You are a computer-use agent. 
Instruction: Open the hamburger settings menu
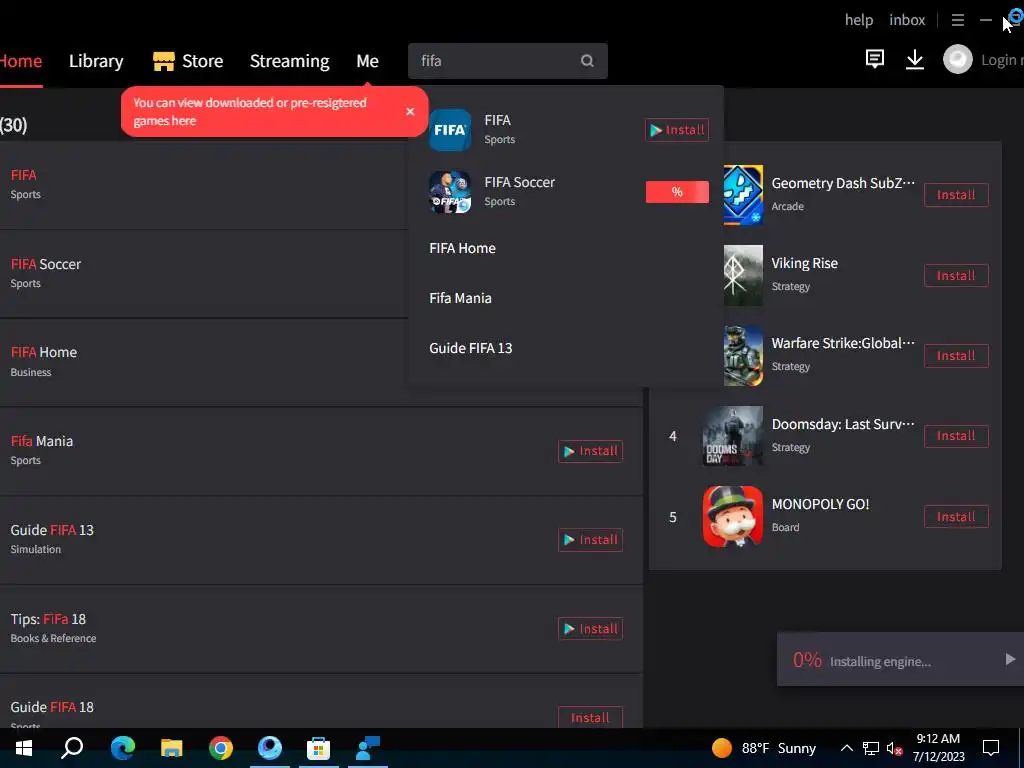pos(957,20)
